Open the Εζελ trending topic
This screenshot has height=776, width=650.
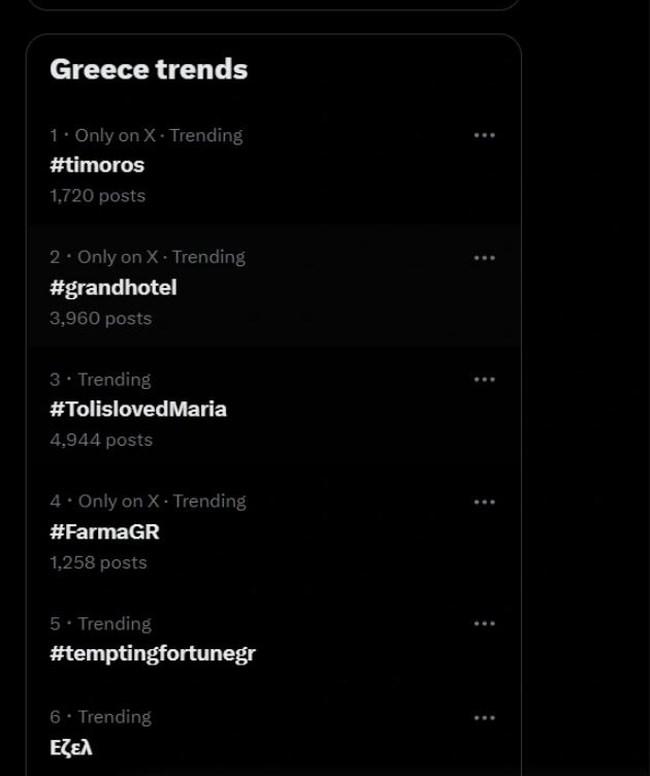click(x=71, y=747)
